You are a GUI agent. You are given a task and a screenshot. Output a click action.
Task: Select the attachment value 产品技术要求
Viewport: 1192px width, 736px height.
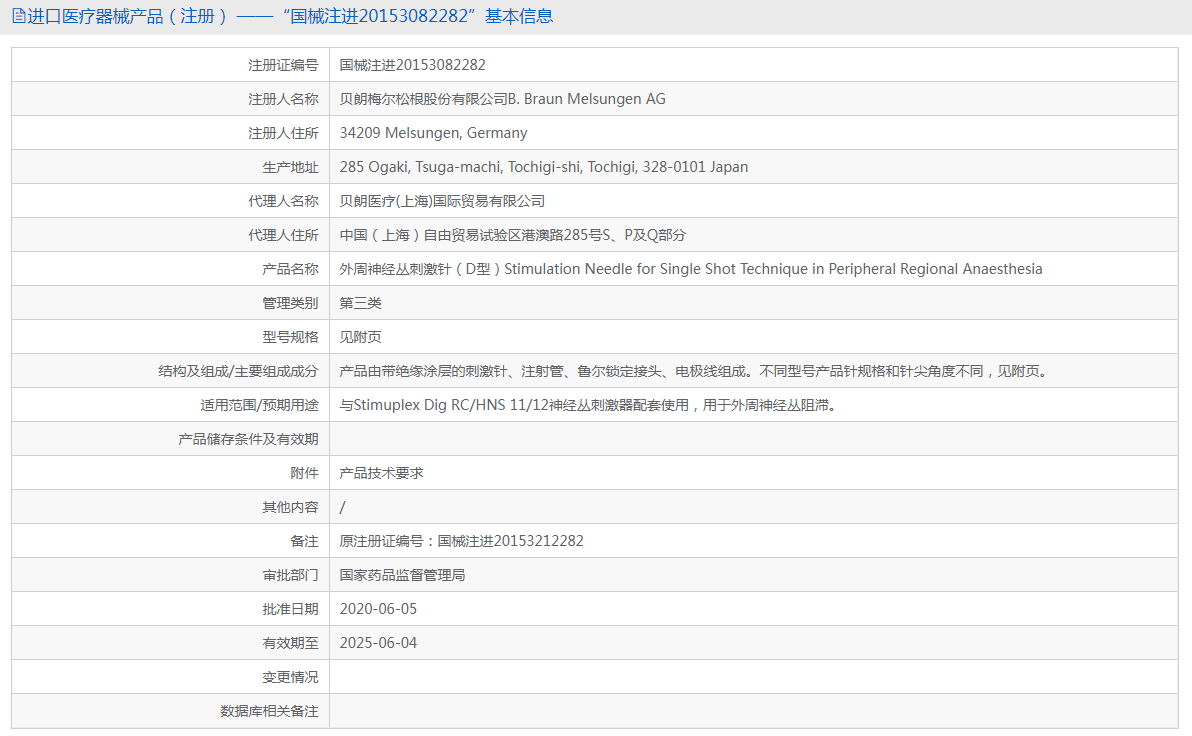click(x=381, y=473)
